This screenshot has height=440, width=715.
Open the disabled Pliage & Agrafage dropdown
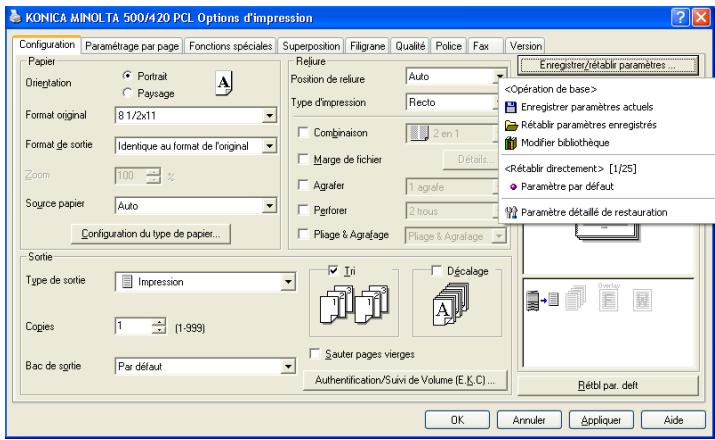pyautogui.click(x=500, y=236)
